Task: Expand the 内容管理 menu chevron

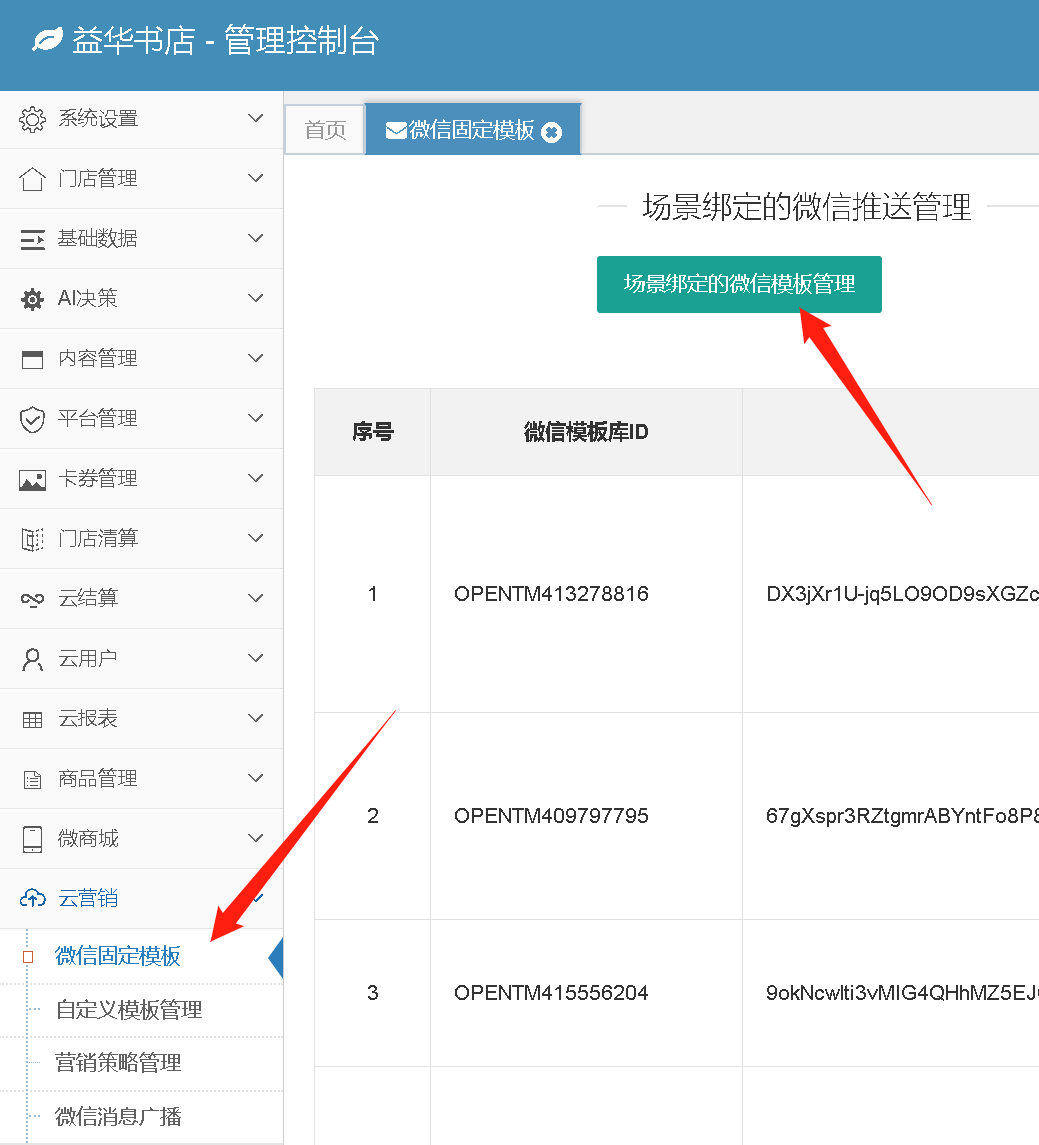Action: tap(256, 358)
